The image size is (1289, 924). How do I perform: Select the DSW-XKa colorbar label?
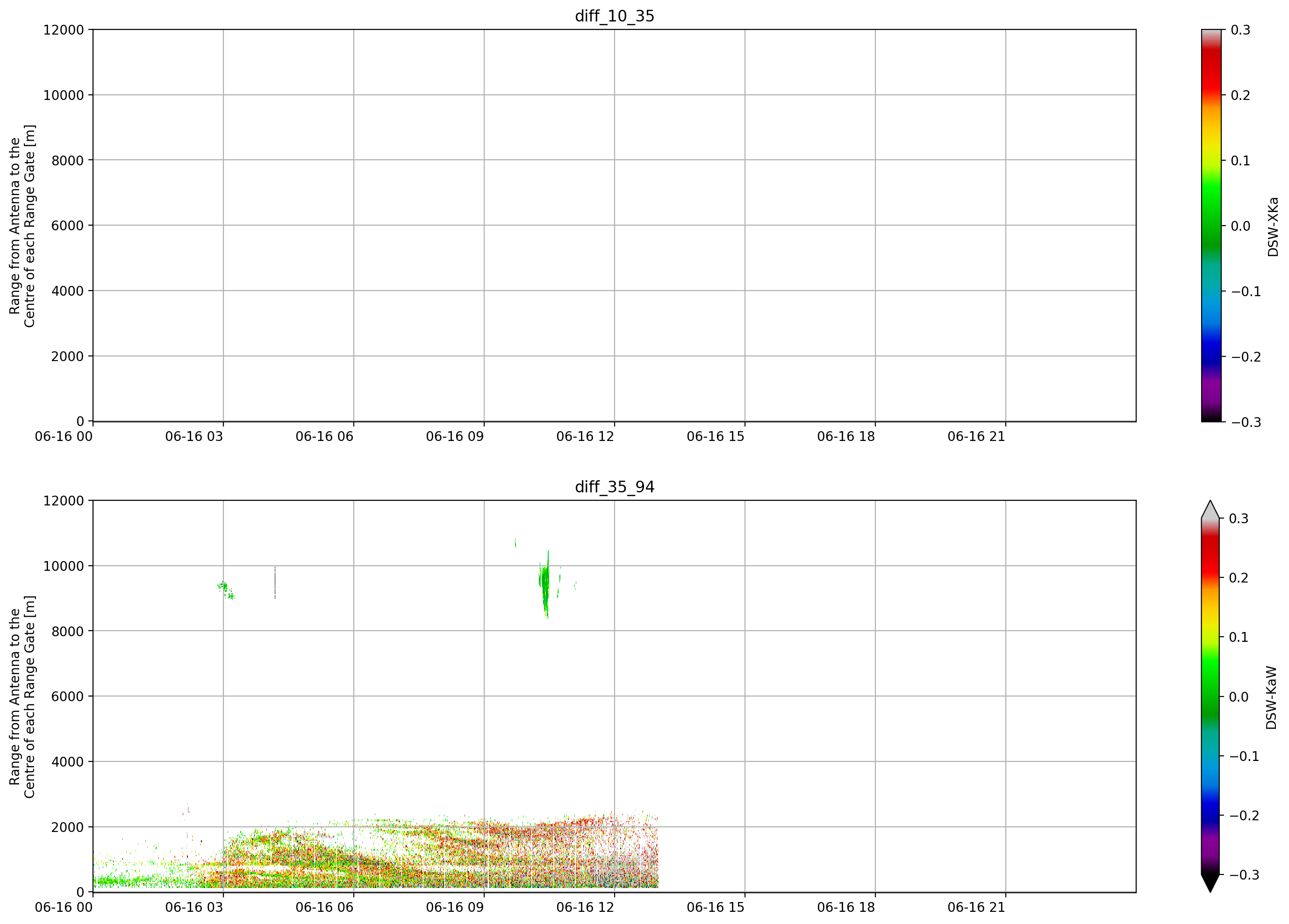pos(1273,227)
